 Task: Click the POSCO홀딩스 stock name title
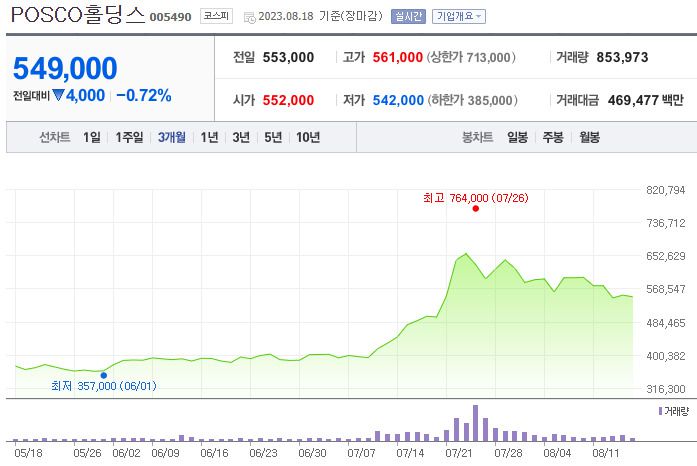pyautogui.click(x=77, y=16)
